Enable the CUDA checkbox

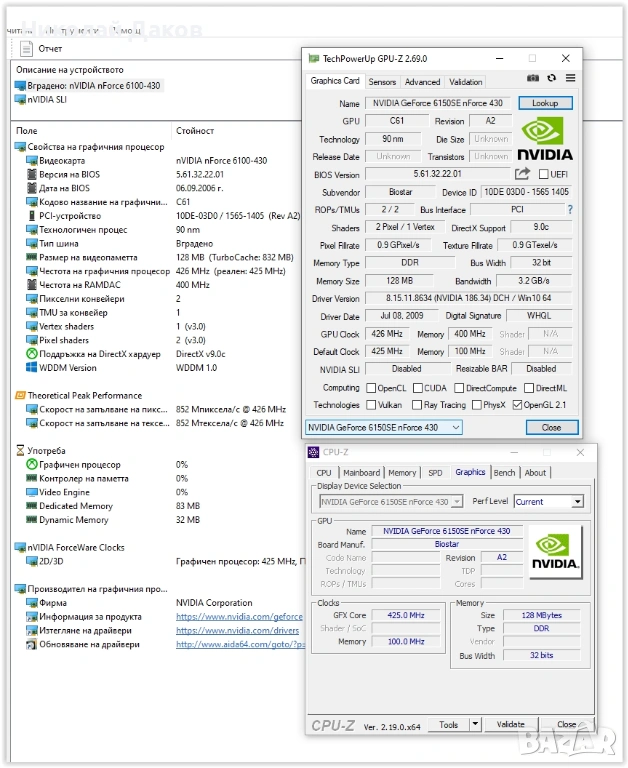(x=417, y=388)
